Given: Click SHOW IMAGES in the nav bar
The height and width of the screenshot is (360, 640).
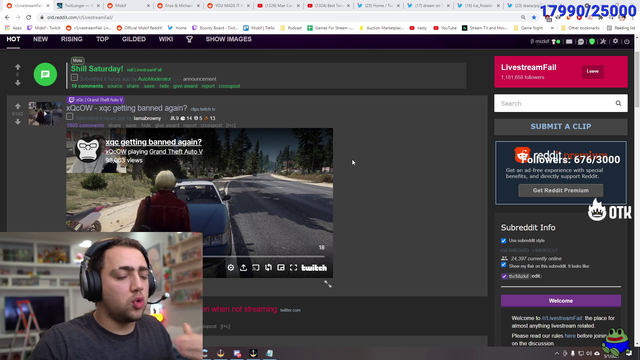Looking at the screenshot, I should point(229,39).
